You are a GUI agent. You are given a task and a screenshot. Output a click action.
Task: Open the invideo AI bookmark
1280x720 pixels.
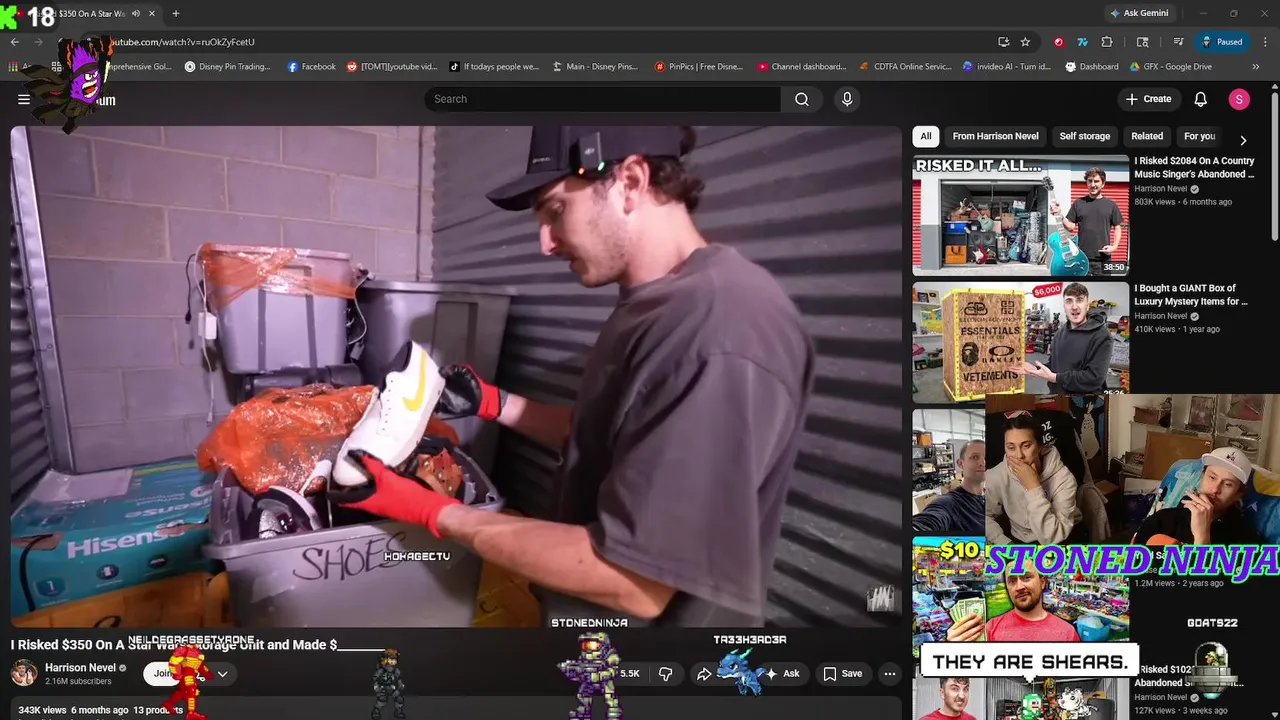tap(1007, 67)
